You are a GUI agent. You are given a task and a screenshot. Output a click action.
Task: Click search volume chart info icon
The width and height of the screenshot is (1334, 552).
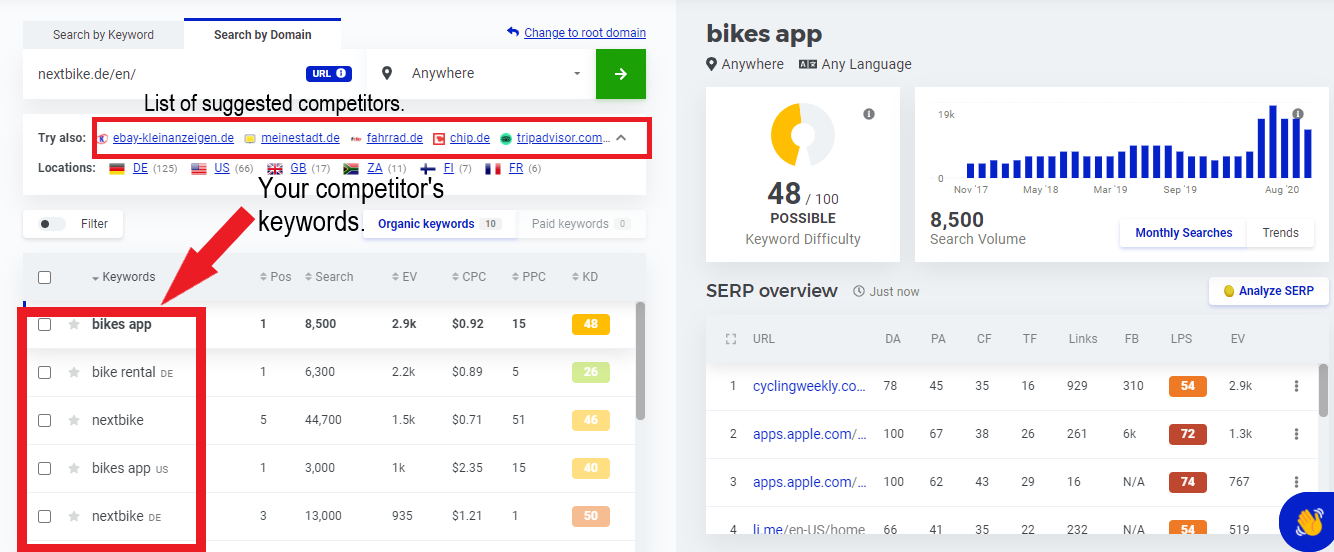(1298, 114)
